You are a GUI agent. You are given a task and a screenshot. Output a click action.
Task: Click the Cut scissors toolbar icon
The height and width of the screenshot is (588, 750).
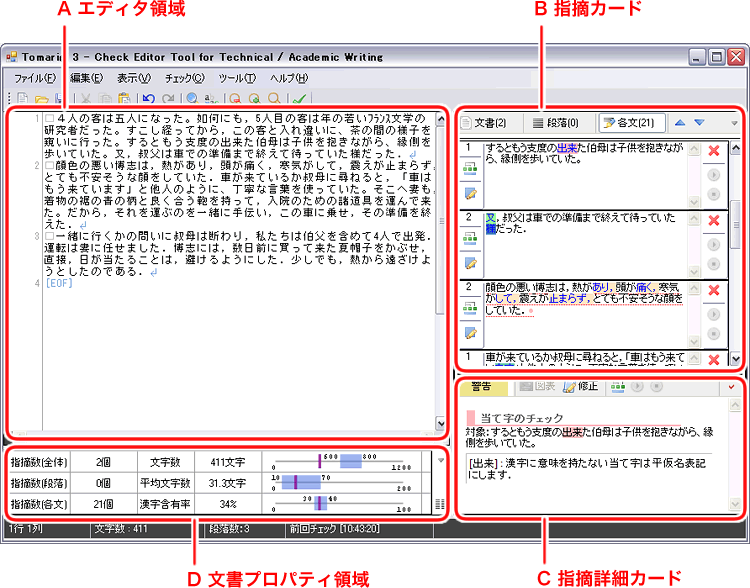pyautogui.click(x=86, y=99)
